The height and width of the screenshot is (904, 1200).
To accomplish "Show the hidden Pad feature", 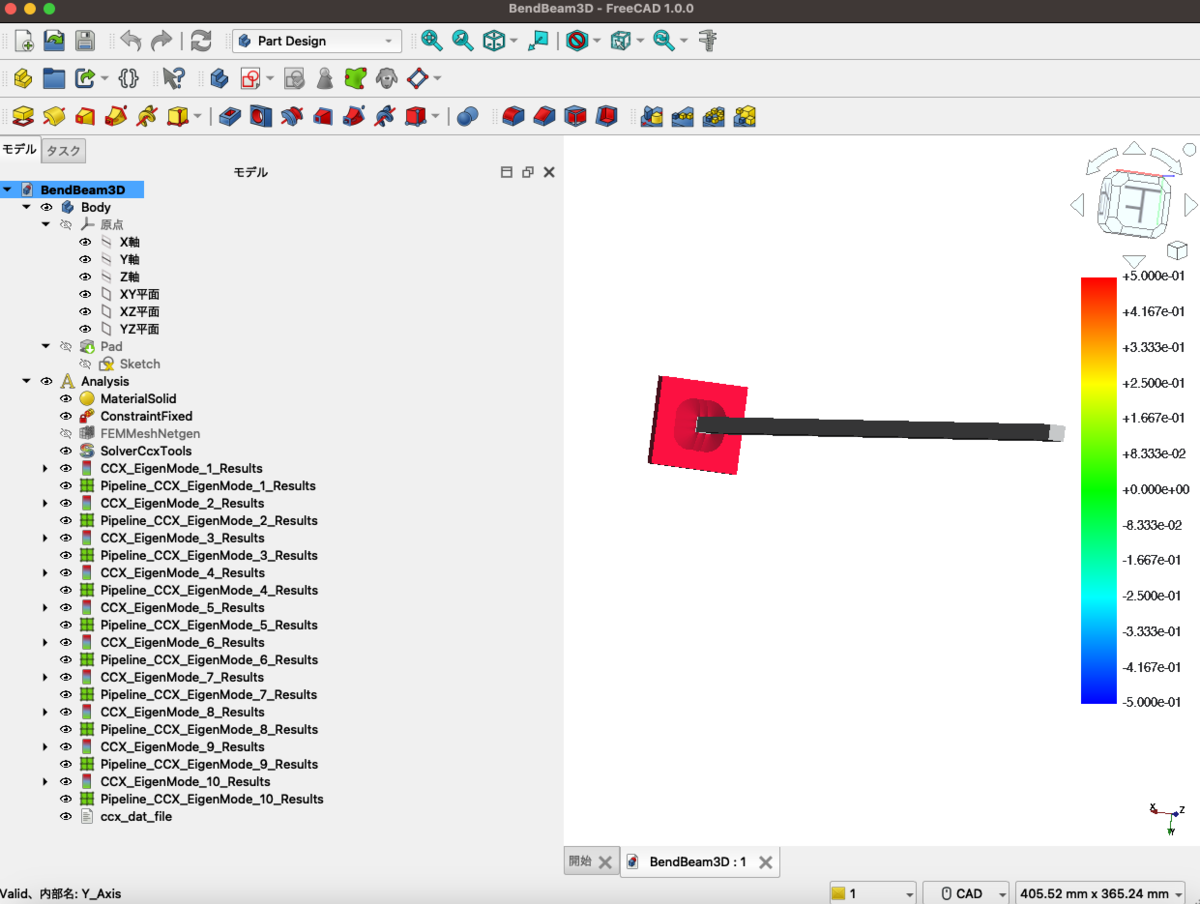I will 66,346.
